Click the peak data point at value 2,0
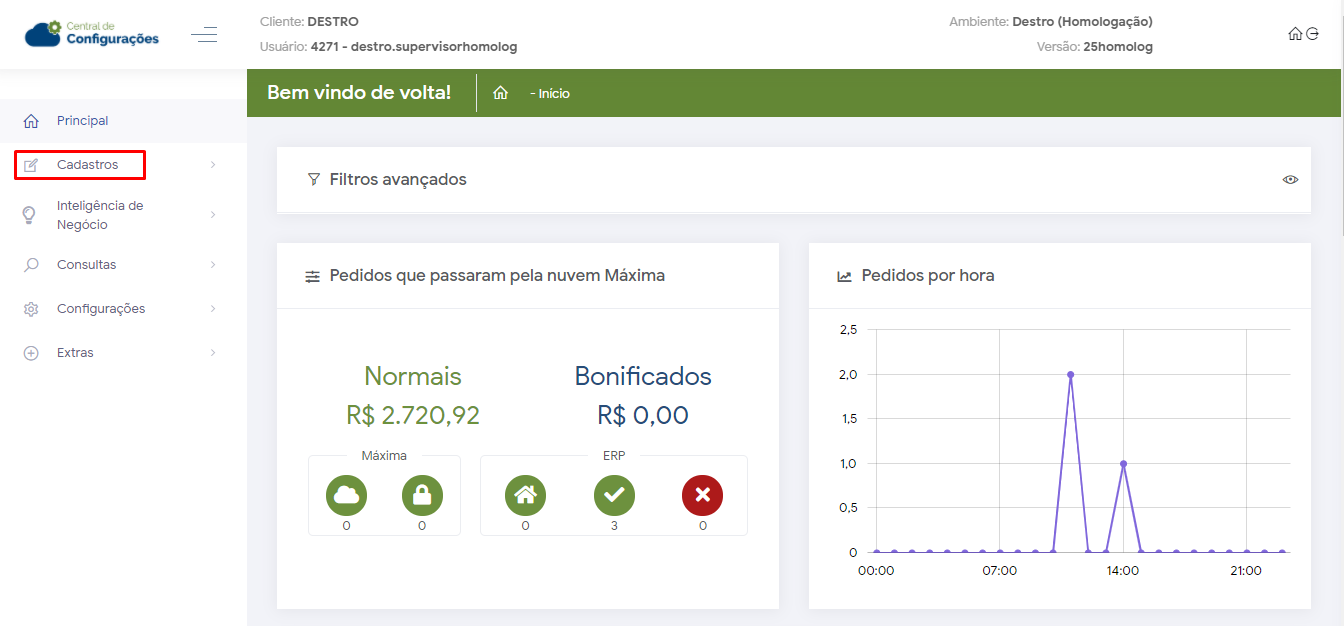Image resolution: width=1344 pixels, height=626 pixels. point(1070,374)
